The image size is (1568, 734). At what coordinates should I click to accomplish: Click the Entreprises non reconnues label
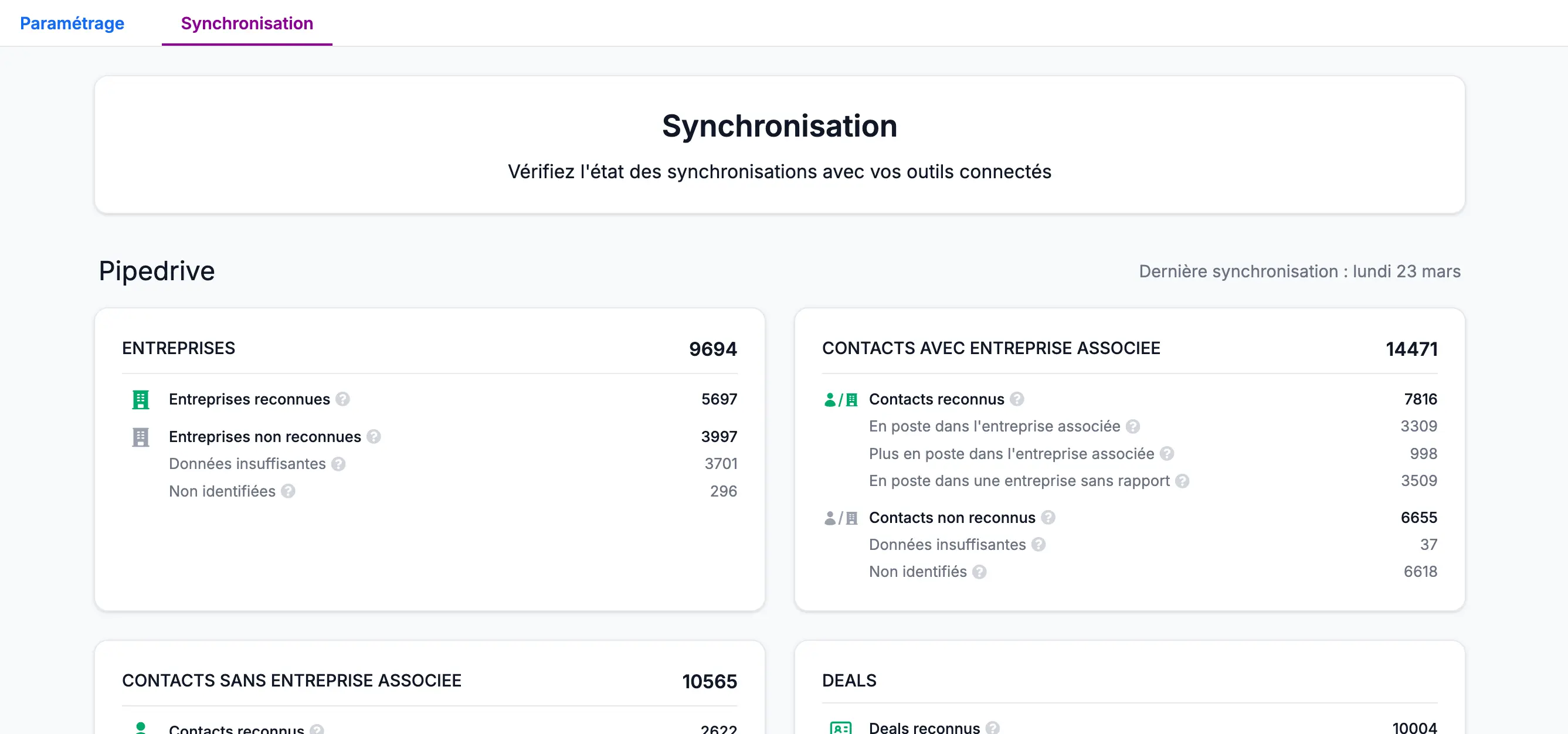point(265,436)
